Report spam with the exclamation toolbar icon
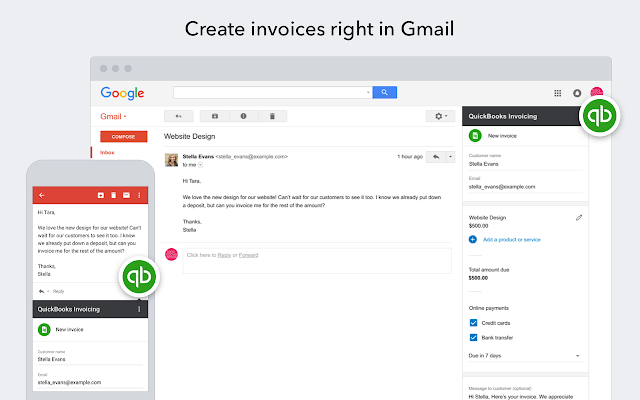The width and height of the screenshot is (640, 400). 243,116
